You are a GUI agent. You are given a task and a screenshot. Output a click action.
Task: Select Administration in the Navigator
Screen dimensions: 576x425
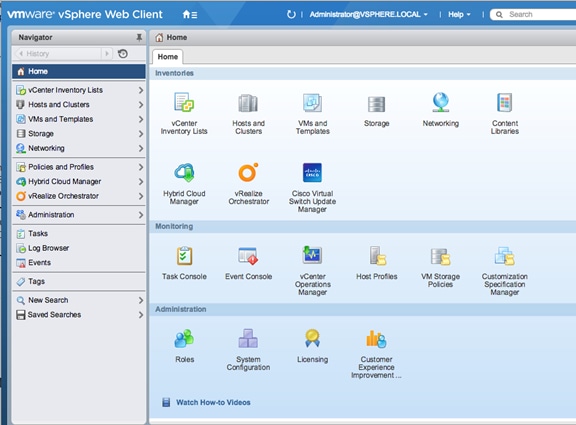[79, 215]
